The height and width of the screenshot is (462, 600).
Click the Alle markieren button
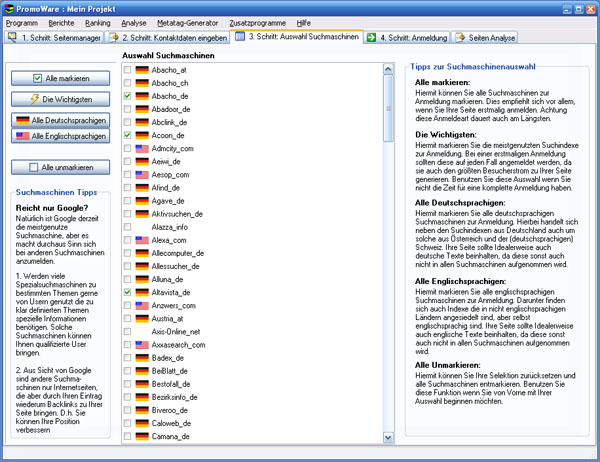coord(60,78)
